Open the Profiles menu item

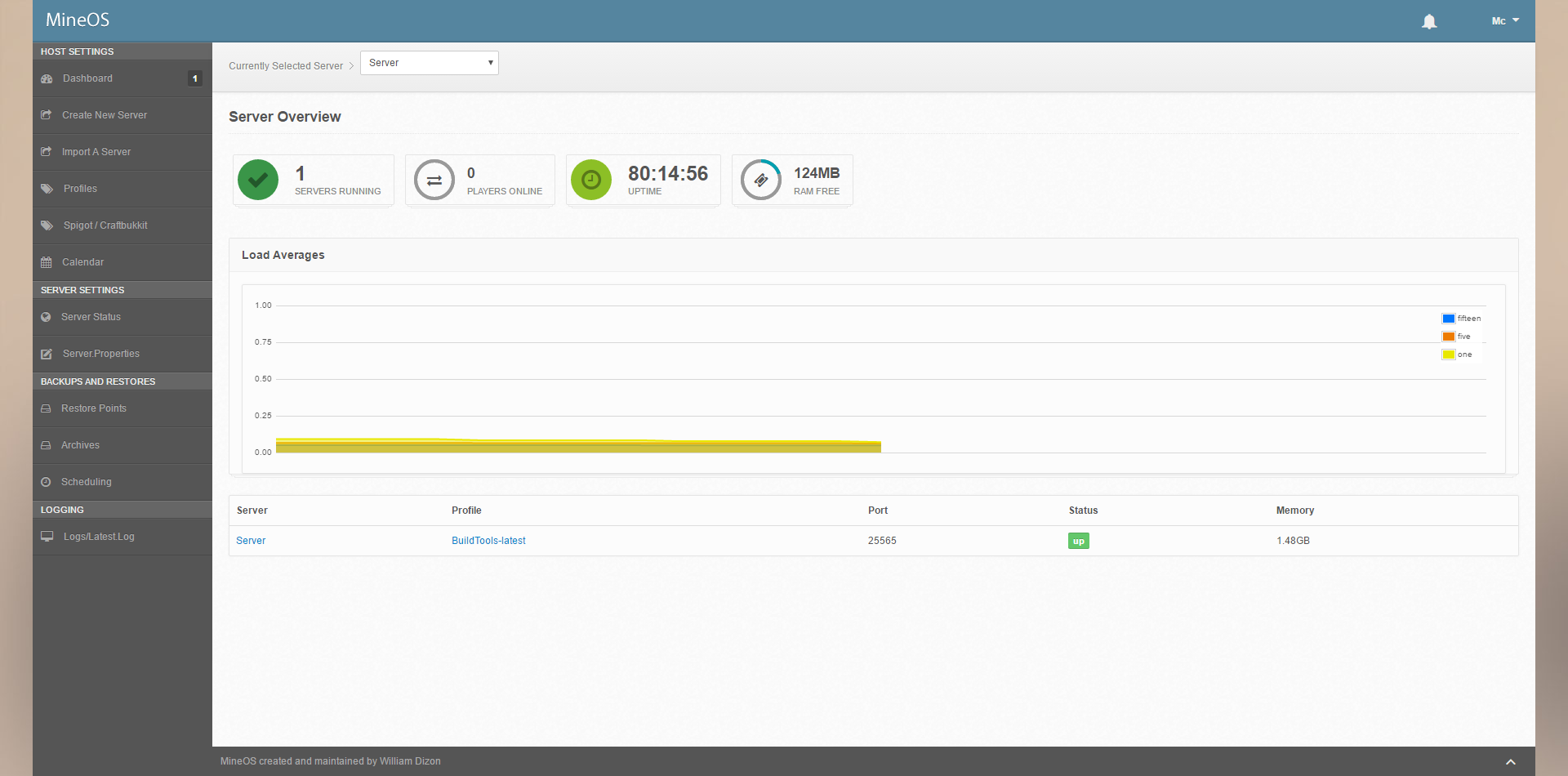coord(80,189)
